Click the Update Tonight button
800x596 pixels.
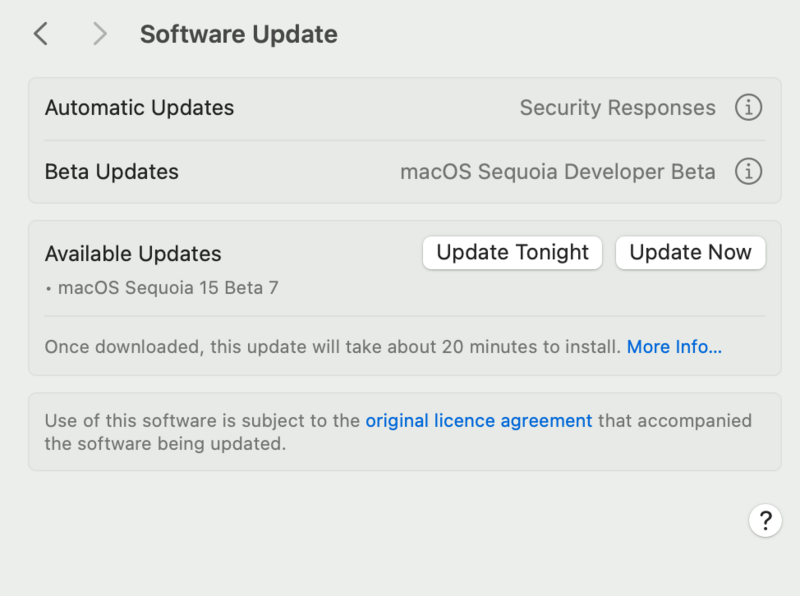[x=512, y=253]
